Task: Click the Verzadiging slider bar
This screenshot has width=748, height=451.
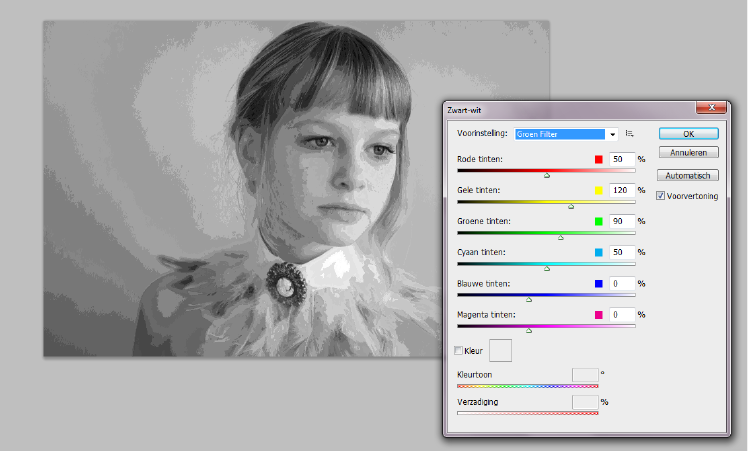Action: (528, 413)
